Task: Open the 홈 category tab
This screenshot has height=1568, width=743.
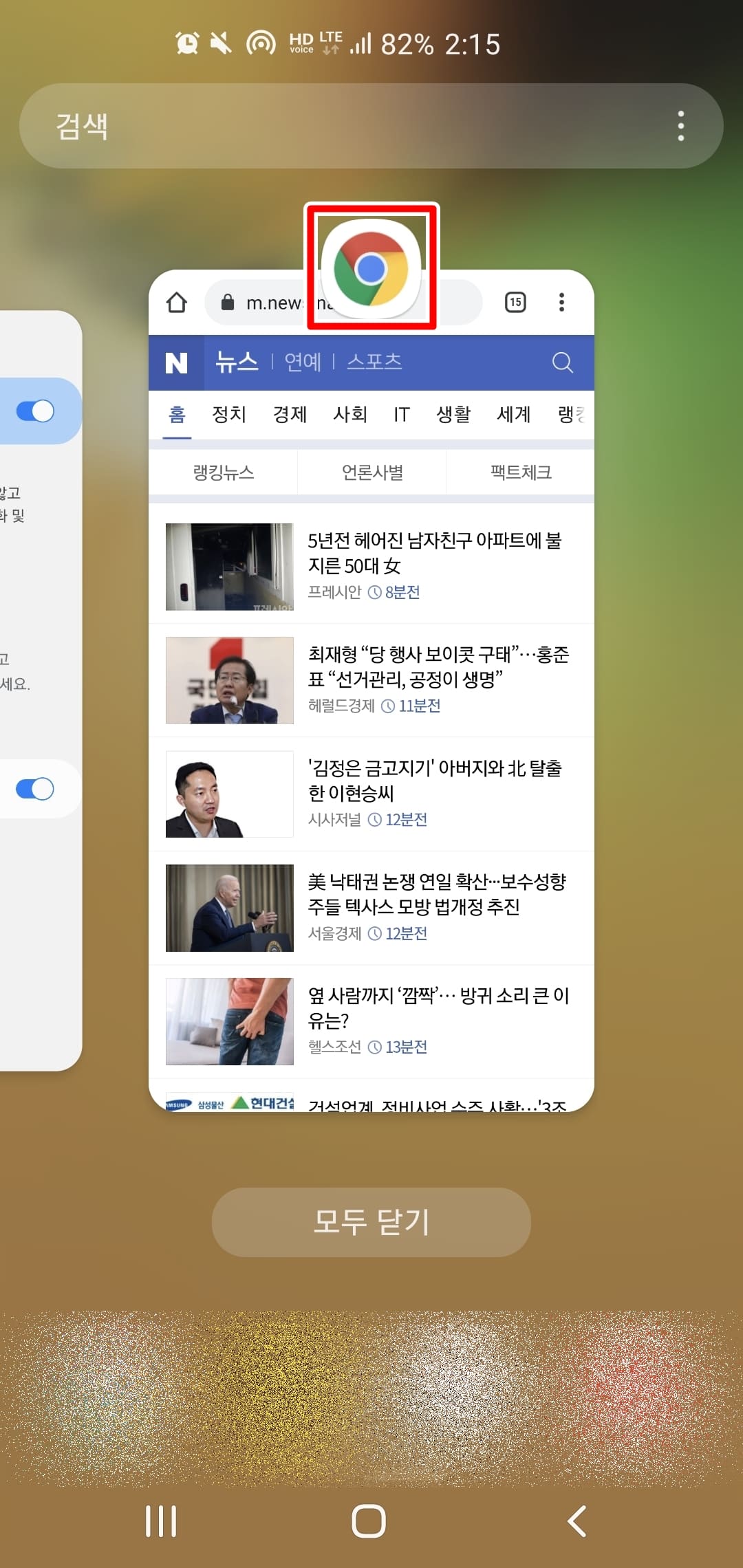Action: 177,414
